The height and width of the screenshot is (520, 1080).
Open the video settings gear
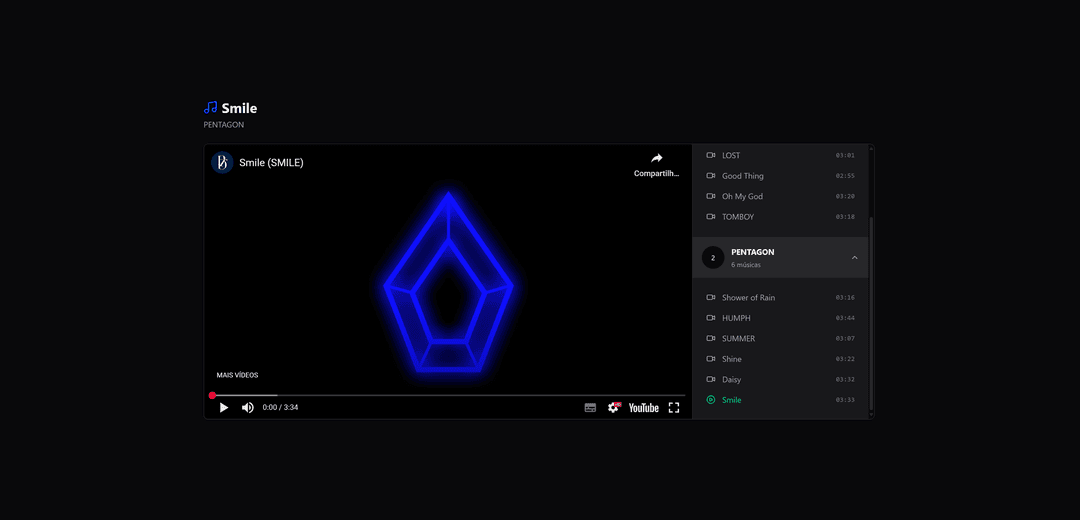pyautogui.click(x=614, y=408)
